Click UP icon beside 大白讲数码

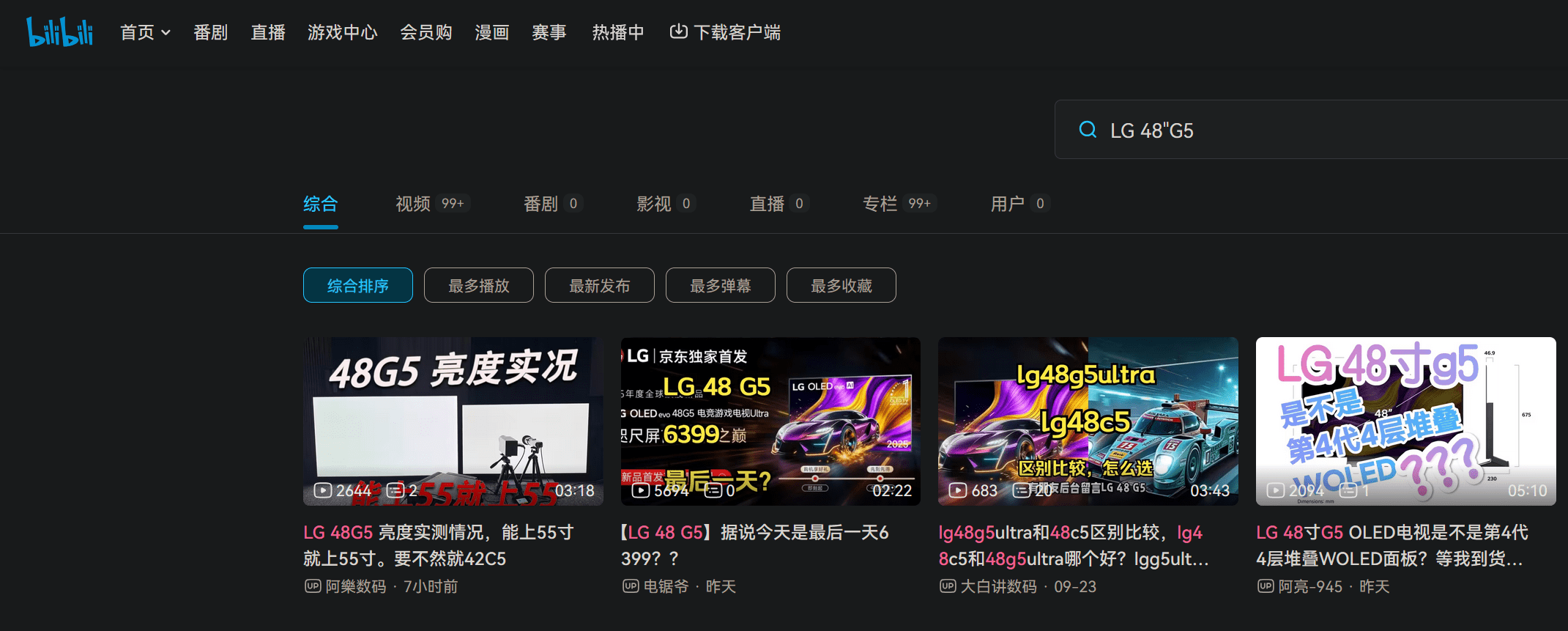[x=948, y=586]
